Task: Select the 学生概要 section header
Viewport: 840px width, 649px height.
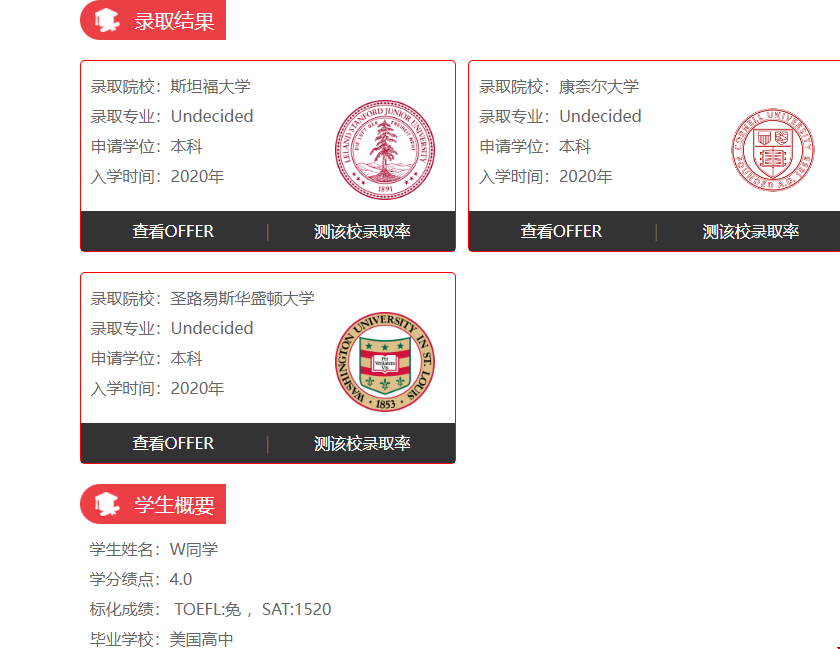Action: click(153, 504)
